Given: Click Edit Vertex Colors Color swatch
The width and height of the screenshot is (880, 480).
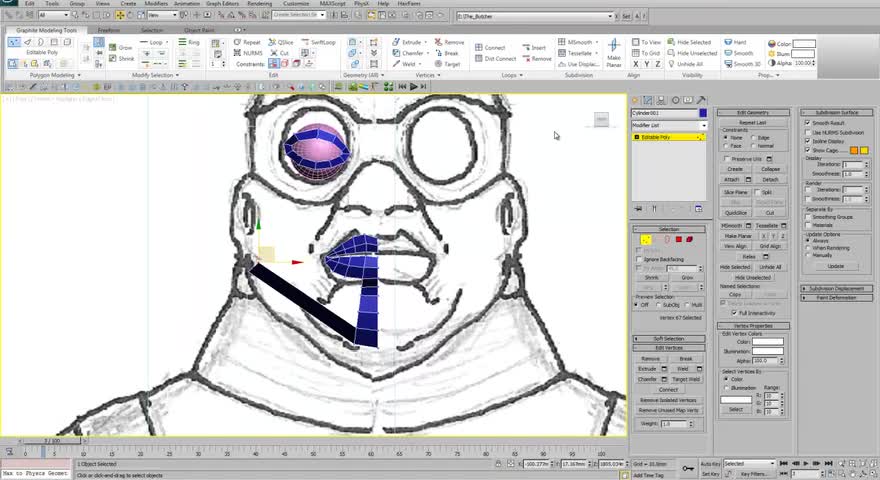Looking at the screenshot, I should tap(768, 341).
